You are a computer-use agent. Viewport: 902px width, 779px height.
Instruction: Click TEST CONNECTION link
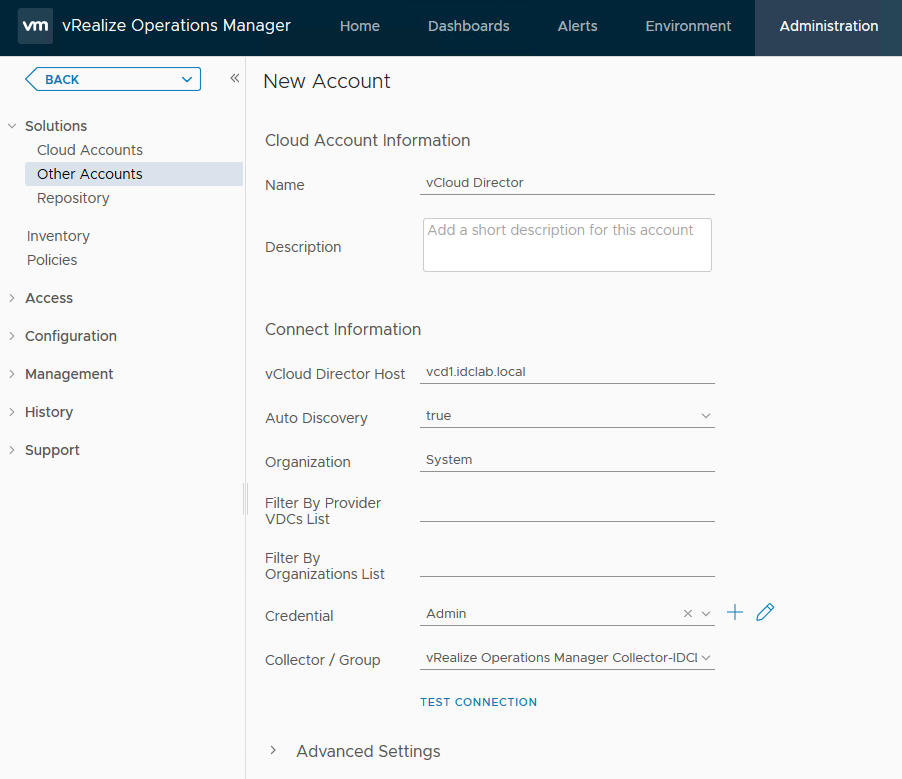click(x=479, y=702)
